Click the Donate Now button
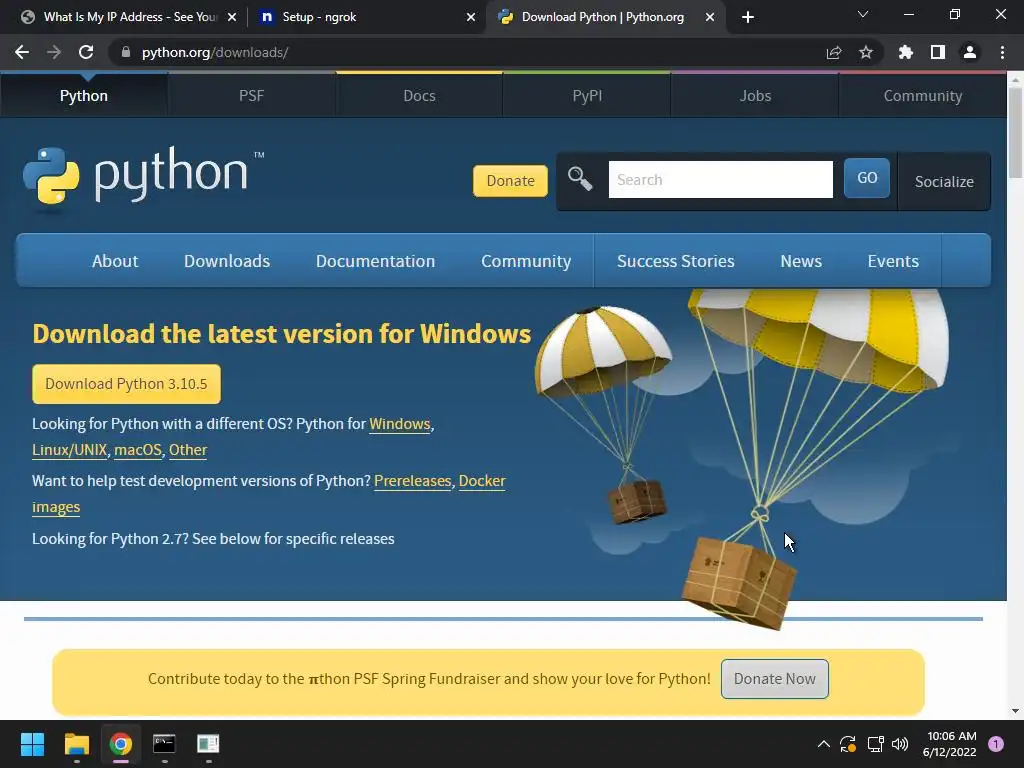The height and width of the screenshot is (768, 1024). tap(775, 679)
